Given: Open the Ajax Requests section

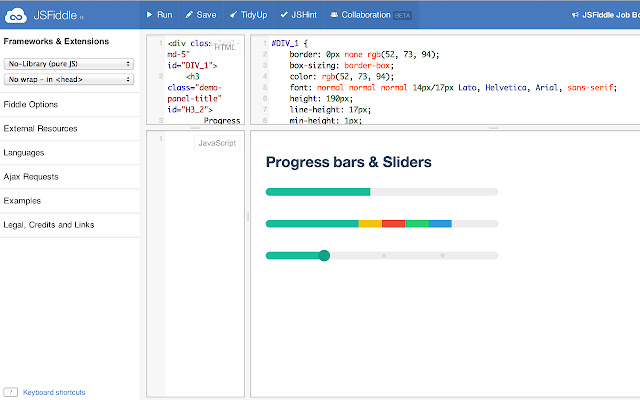Looking at the screenshot, I should point(31,177).
